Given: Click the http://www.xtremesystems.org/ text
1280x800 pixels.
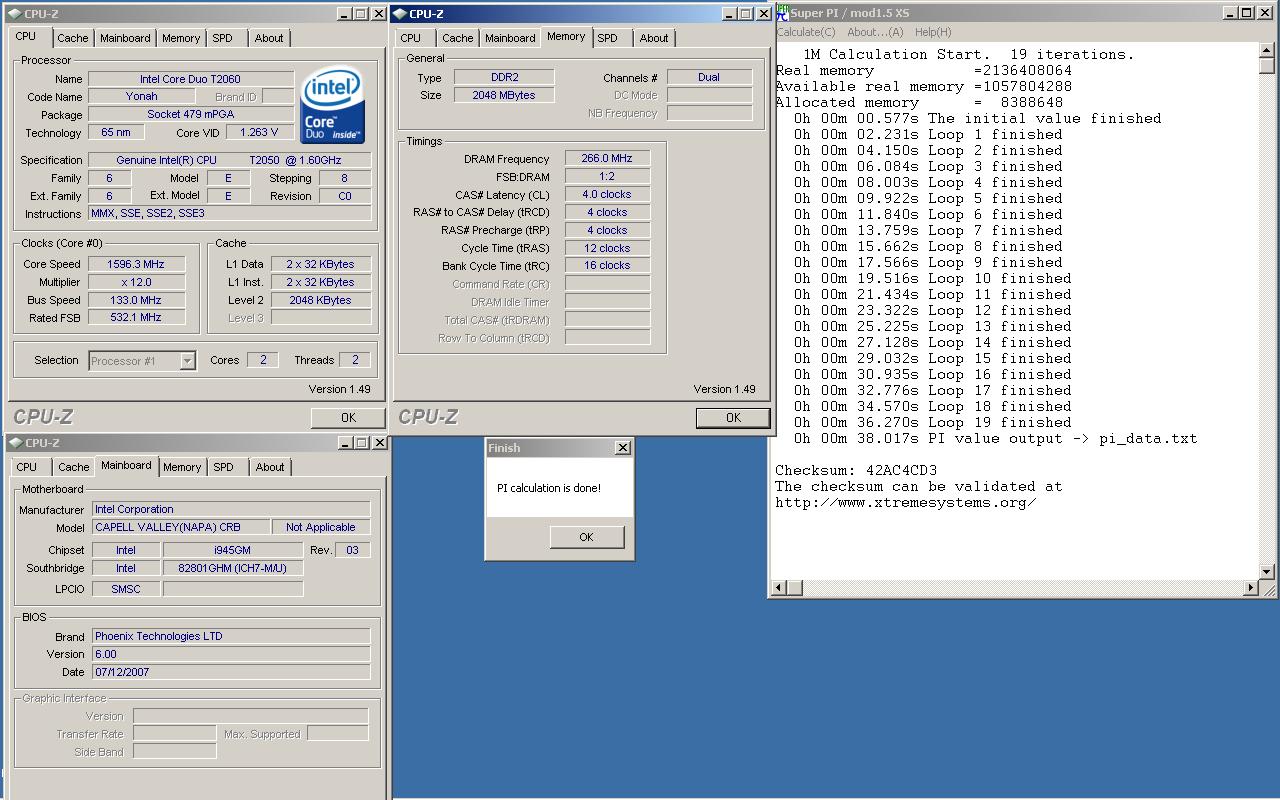Looking at the screenshot, I should [x=905, y=502].
